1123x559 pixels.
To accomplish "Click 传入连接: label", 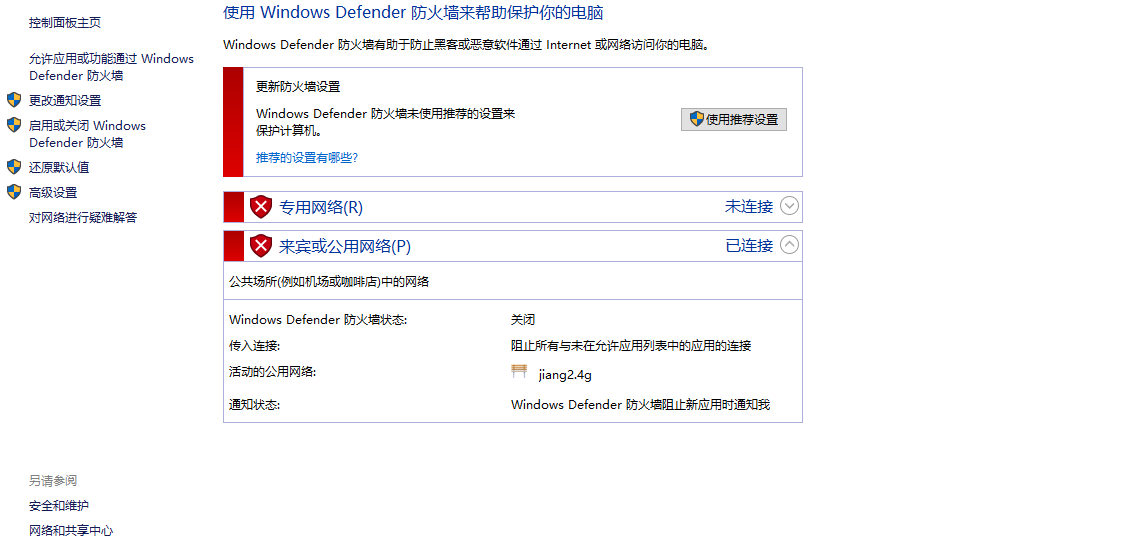I will (254, 346).
